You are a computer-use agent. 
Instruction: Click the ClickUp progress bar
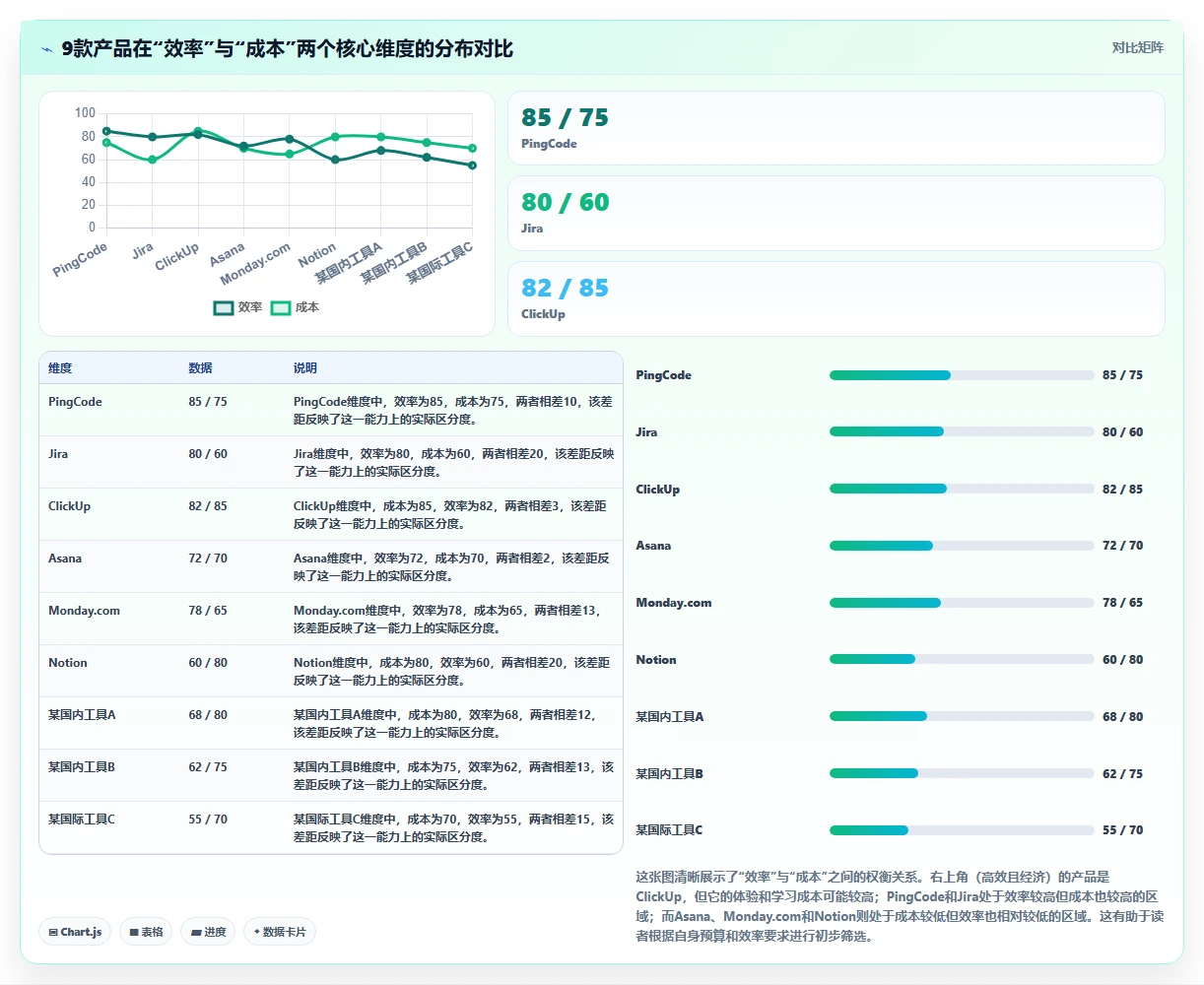click(962, 489)
